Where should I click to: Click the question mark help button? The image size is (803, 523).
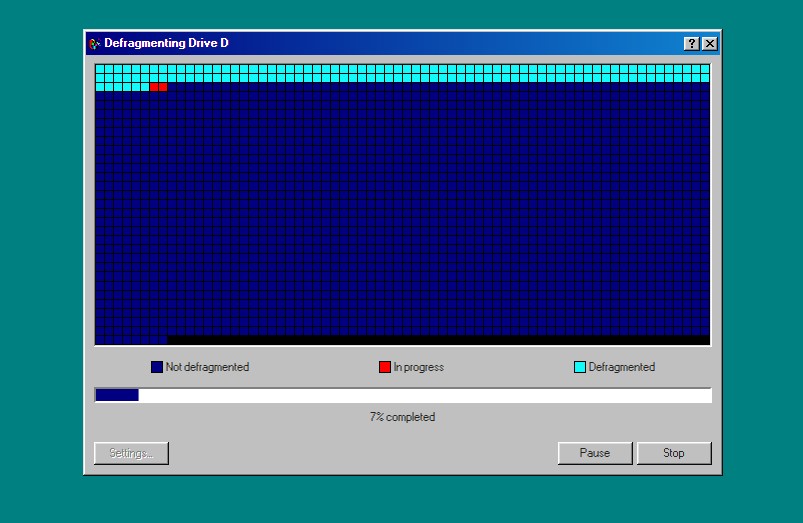tap(691, 43)
